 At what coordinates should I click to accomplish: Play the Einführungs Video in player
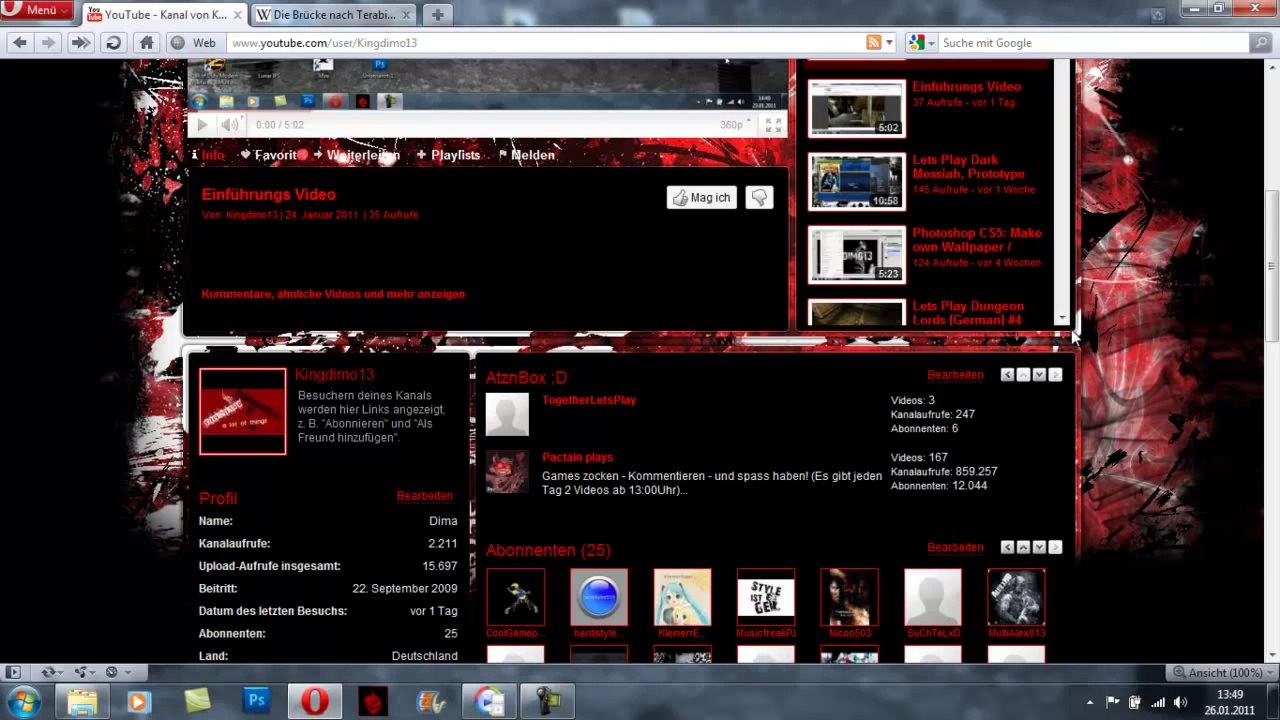[x=201, y=125]
